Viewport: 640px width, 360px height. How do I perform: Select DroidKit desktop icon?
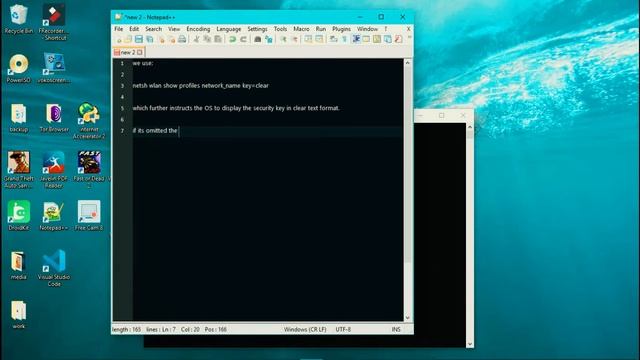(x=18, y=216)
